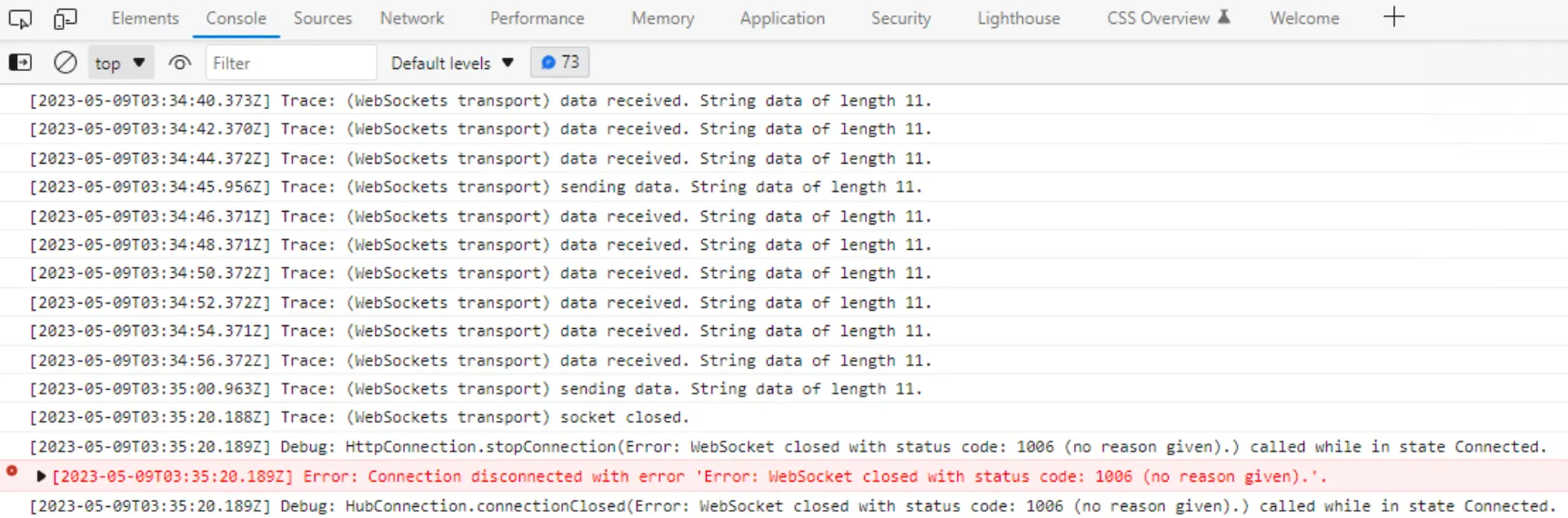
Task: Open the Sources tab
Action: tap(322, 18)
